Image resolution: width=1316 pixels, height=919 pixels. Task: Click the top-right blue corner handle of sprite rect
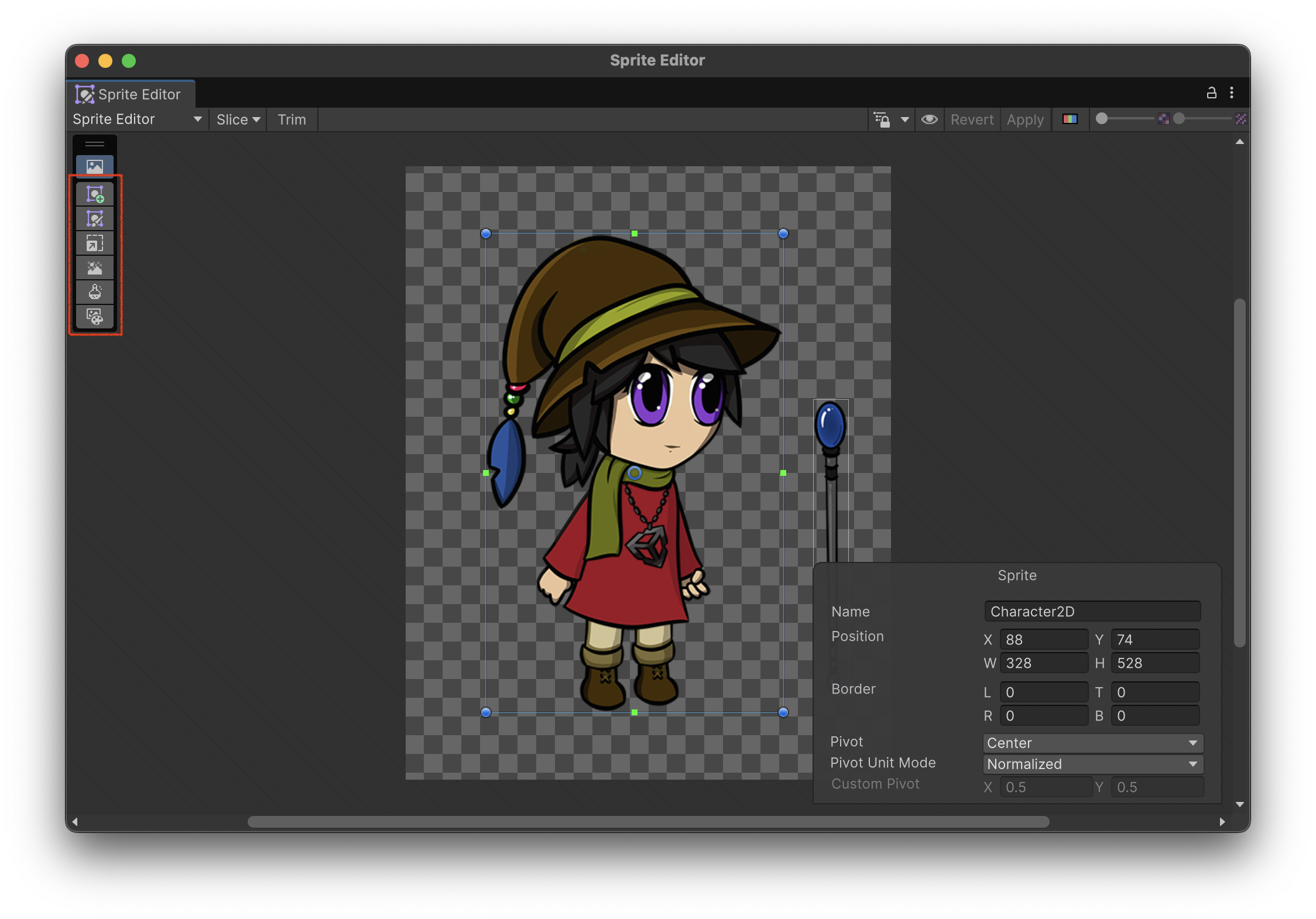point(783,234)
